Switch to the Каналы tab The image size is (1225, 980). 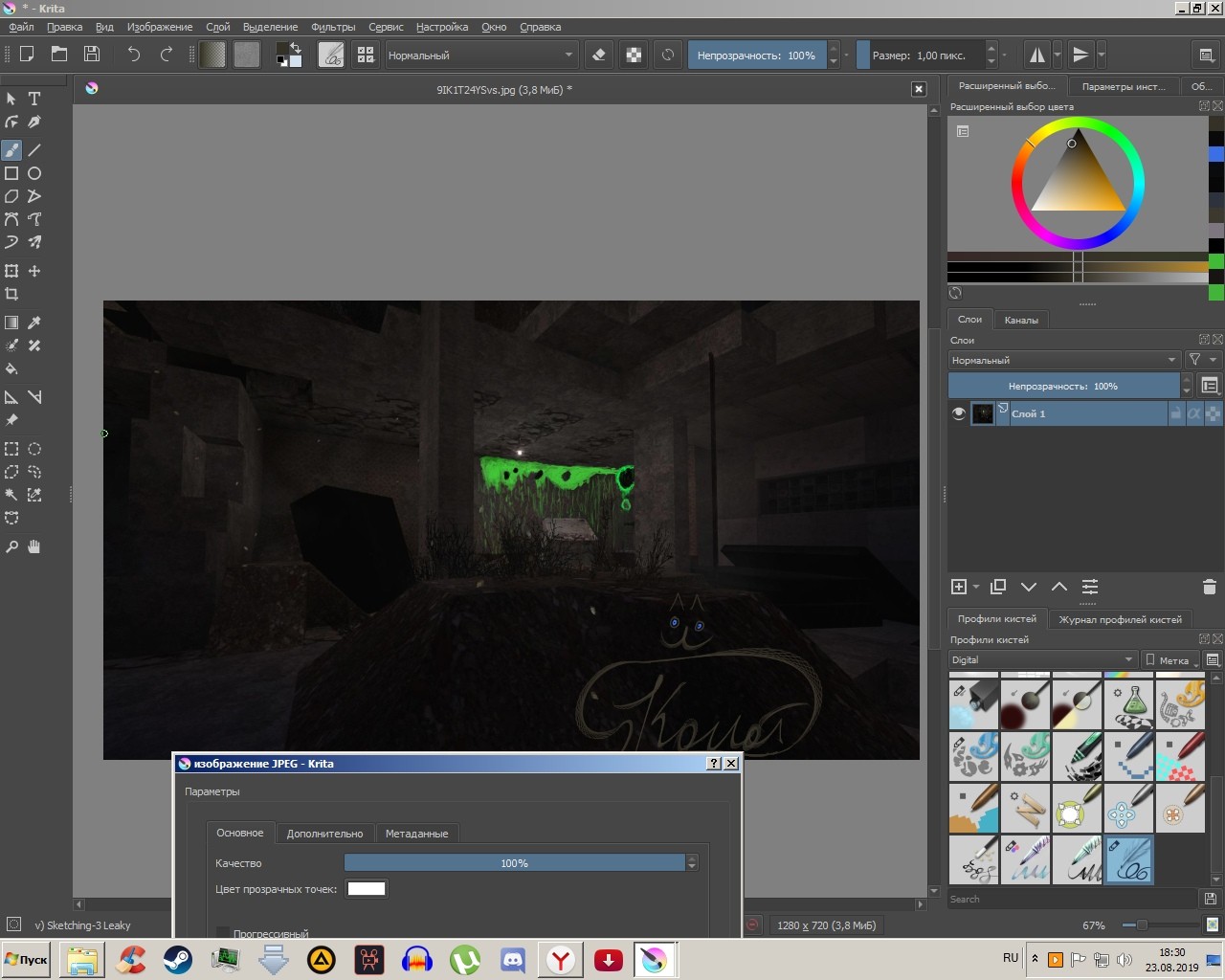(x=1021, y=320)
